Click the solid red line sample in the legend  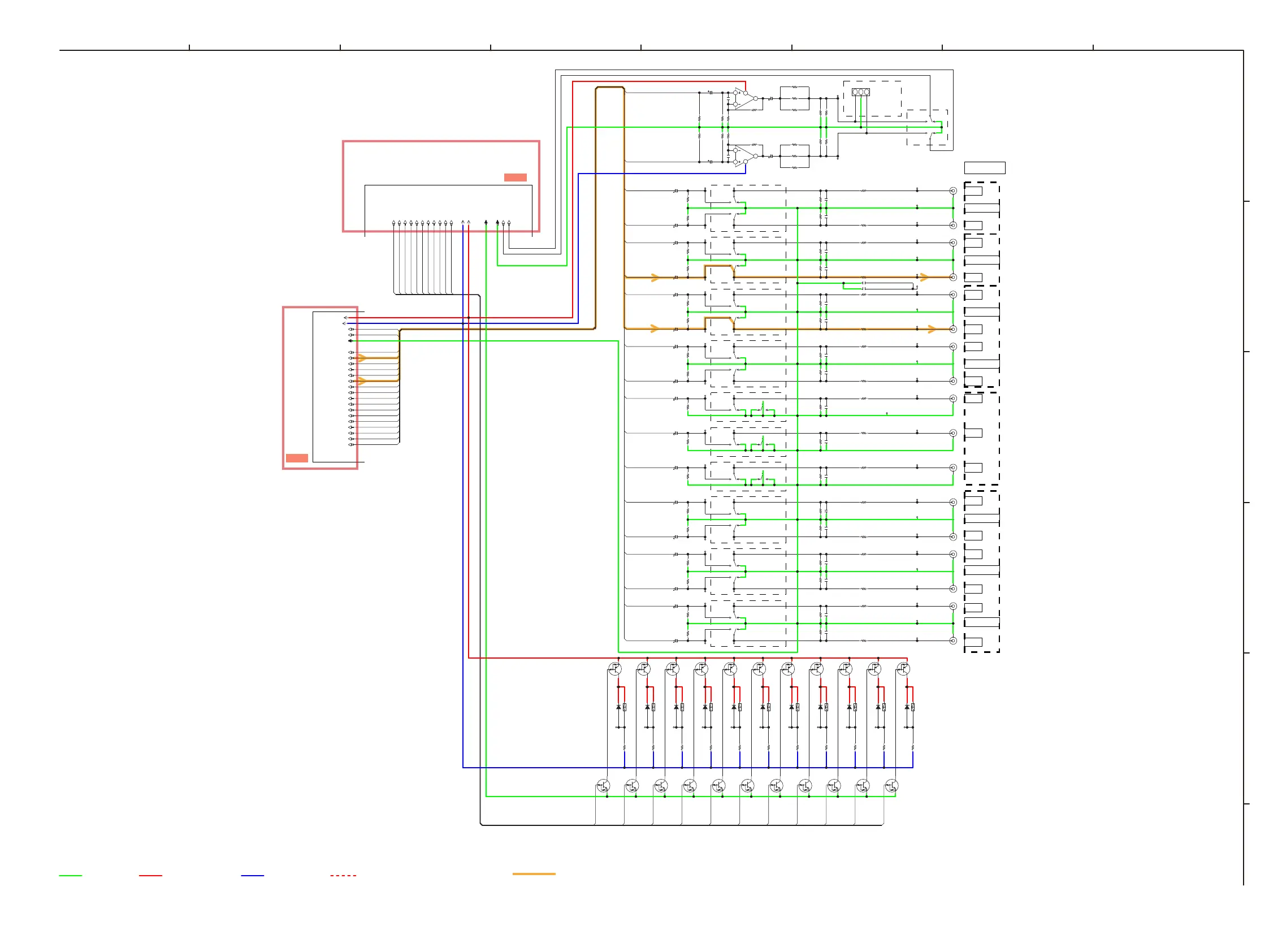pyautogui.click(x=150, y=875)
